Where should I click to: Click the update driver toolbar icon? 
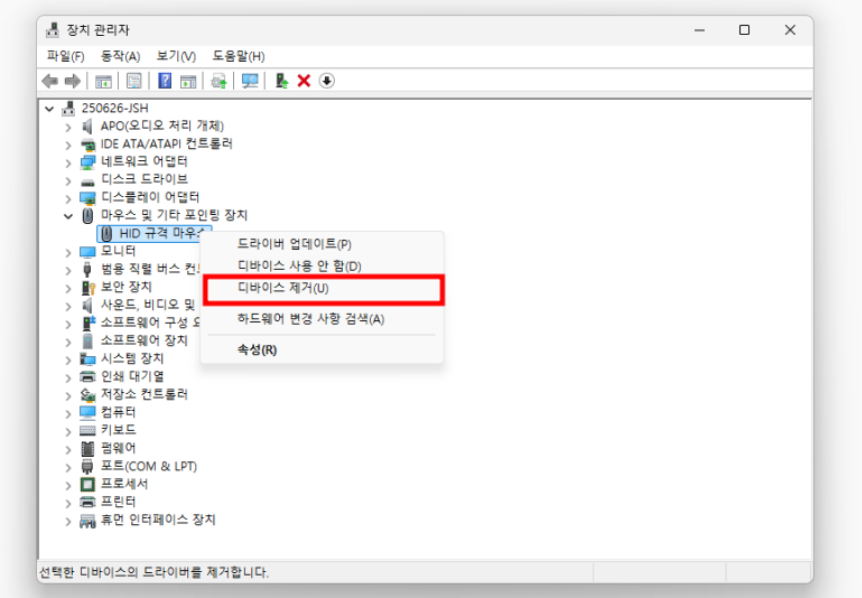click(x=282, y=81)
